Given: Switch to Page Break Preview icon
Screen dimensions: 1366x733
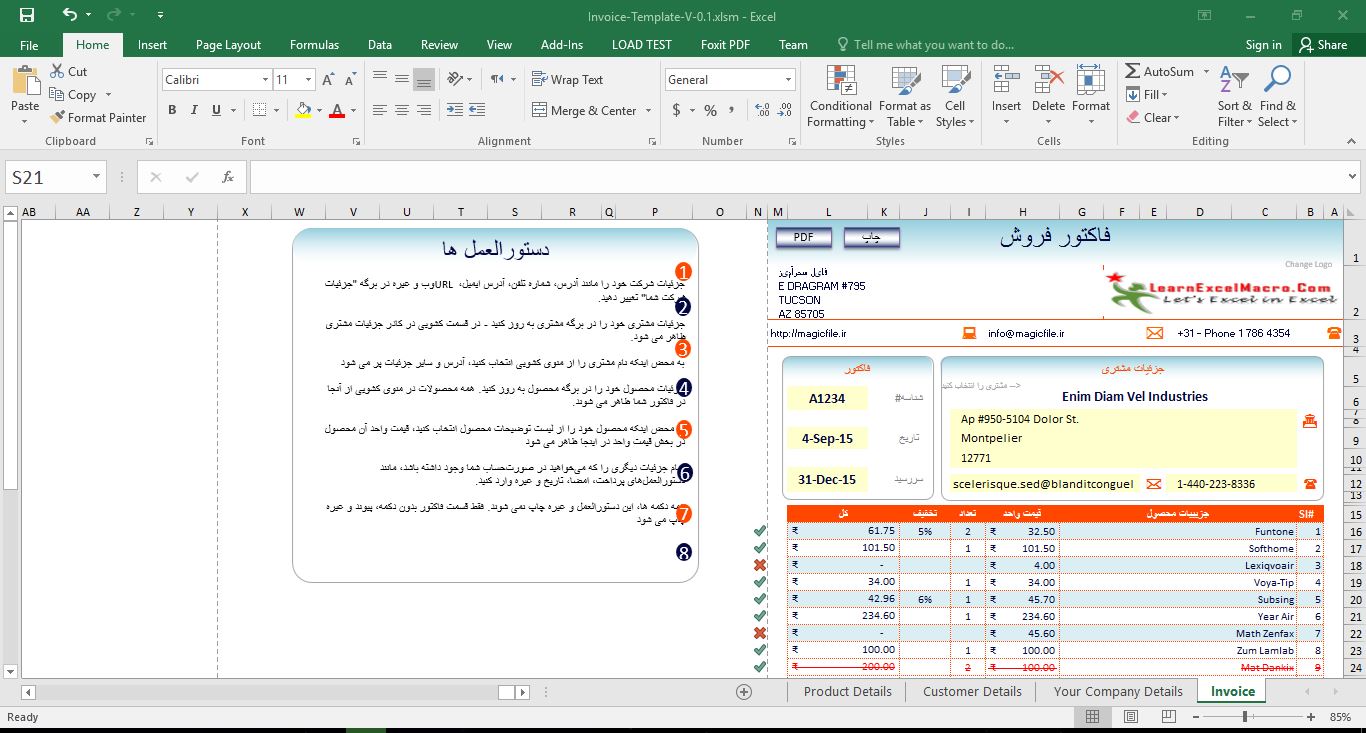Looking at the screenshot, I should [1167, 717].
